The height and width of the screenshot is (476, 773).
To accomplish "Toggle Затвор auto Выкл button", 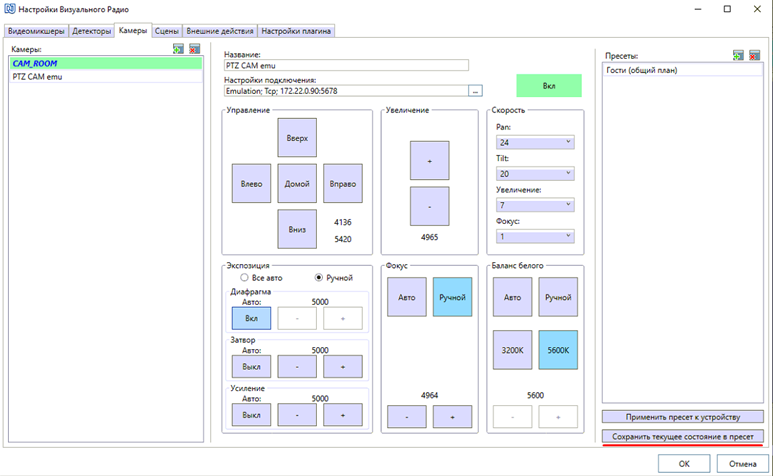I will 251,367.
